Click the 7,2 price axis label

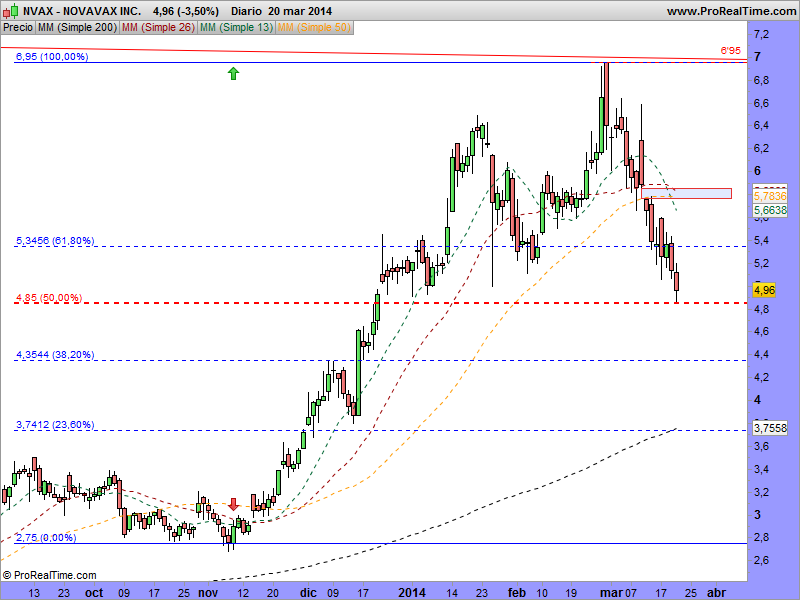coord(761,34)
